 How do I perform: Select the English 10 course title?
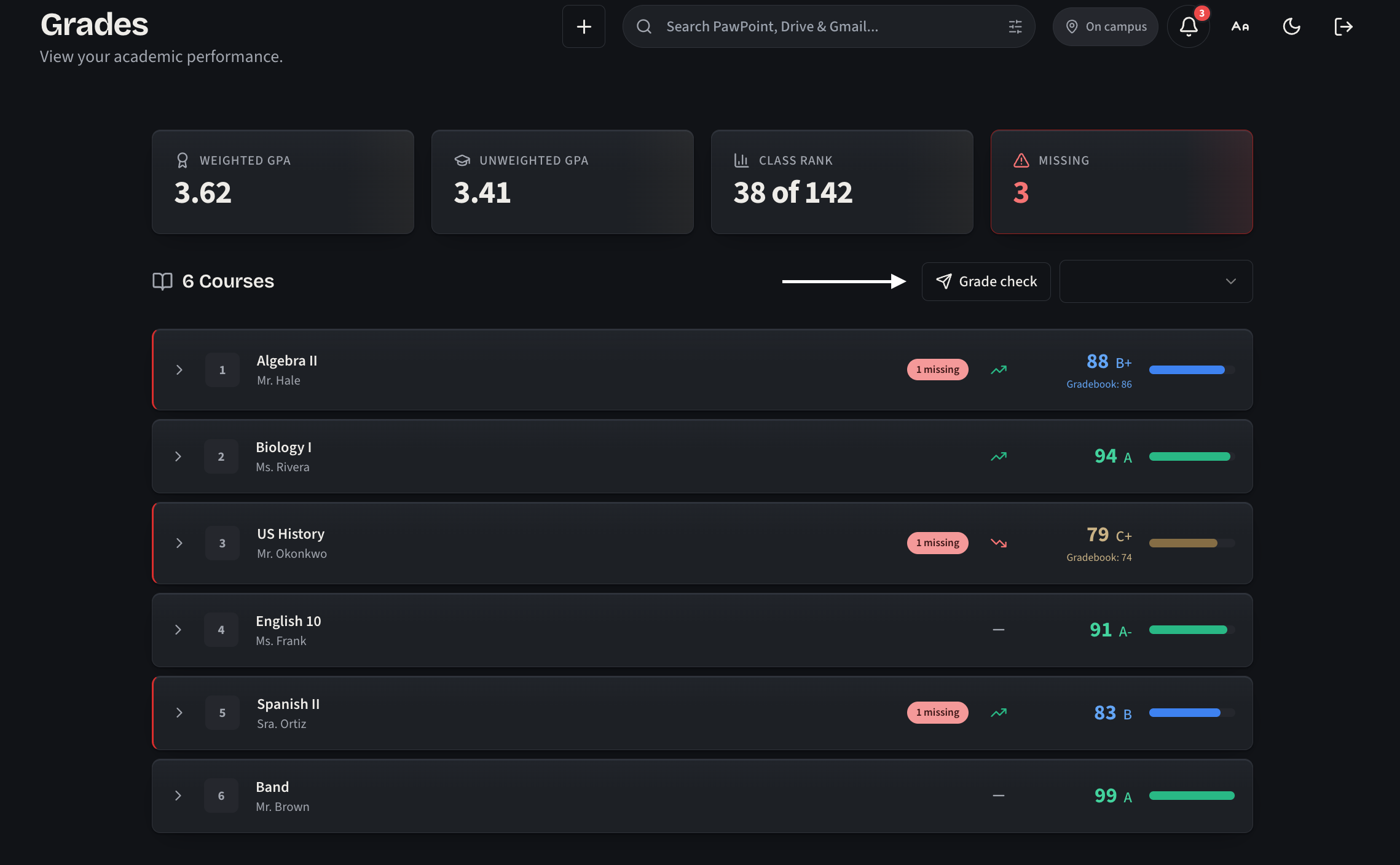click(x=288, y=621)
